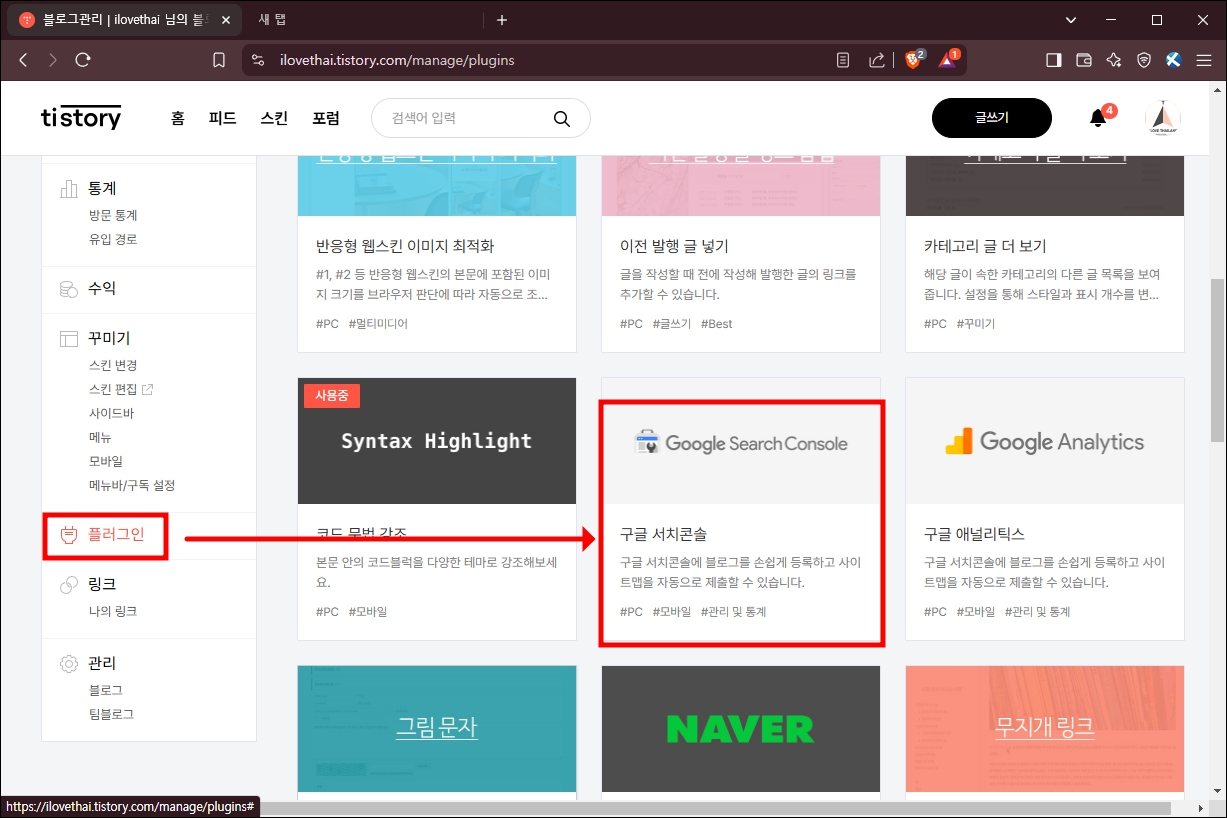Select the 카테고리 글 더 보기 plugin title
Screen dimensions: 1227x818
pos(985,246)
